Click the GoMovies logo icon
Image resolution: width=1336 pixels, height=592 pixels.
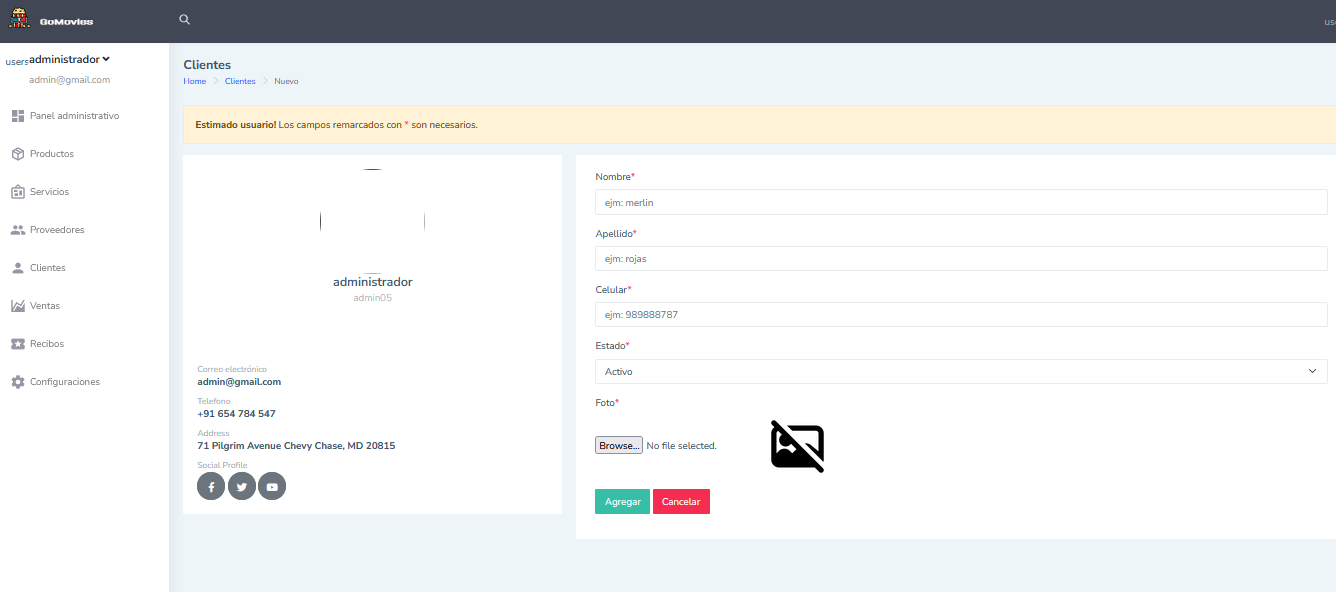[x=18, y=20]
